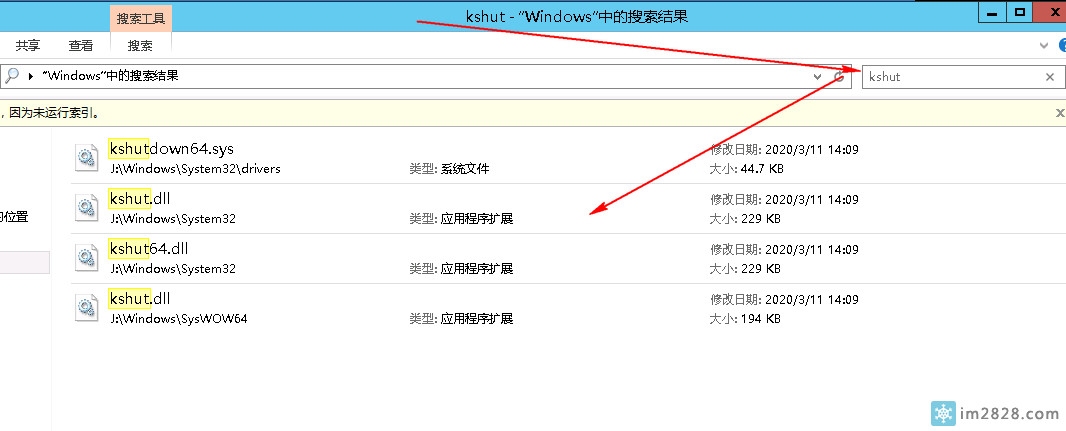Image resolution: width=1066 pixels, height=431 pixels.
Task: Click the indexing notice message bar
Action: (533, 112)
